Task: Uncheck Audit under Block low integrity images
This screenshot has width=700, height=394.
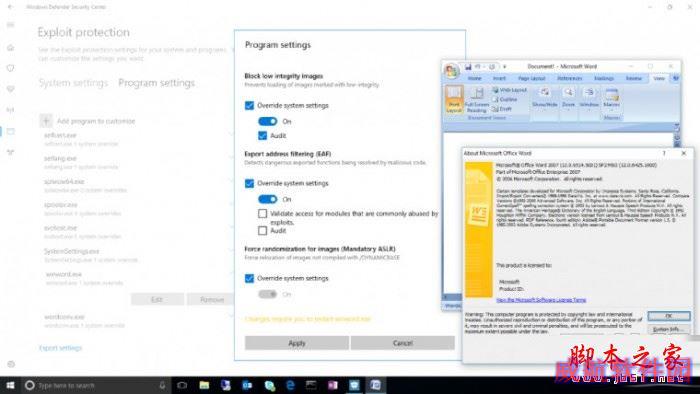Action: (x=262, y=135)
